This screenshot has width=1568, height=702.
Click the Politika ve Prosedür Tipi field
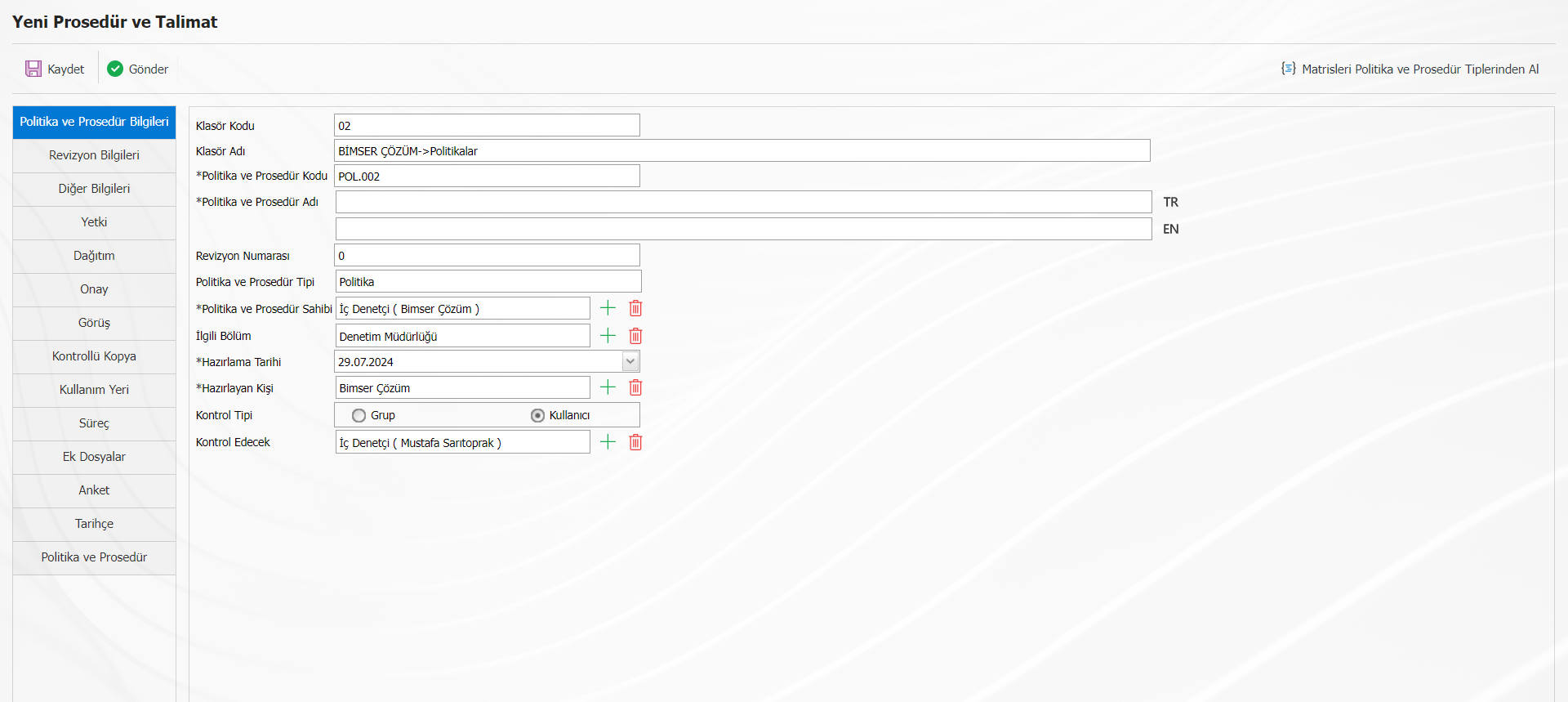pos(488,281)
